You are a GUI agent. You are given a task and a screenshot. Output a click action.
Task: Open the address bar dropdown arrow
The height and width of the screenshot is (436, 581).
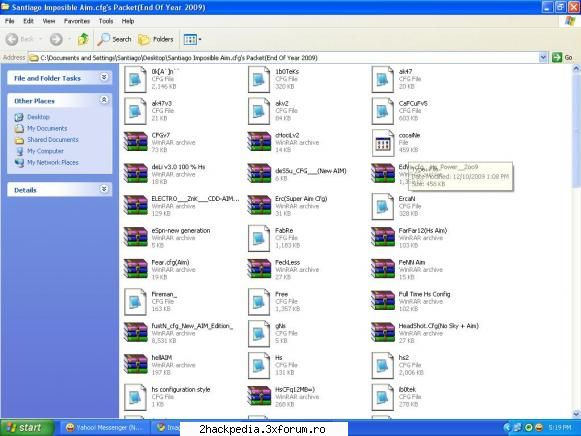pyautogui.click(x=543, y=57)
